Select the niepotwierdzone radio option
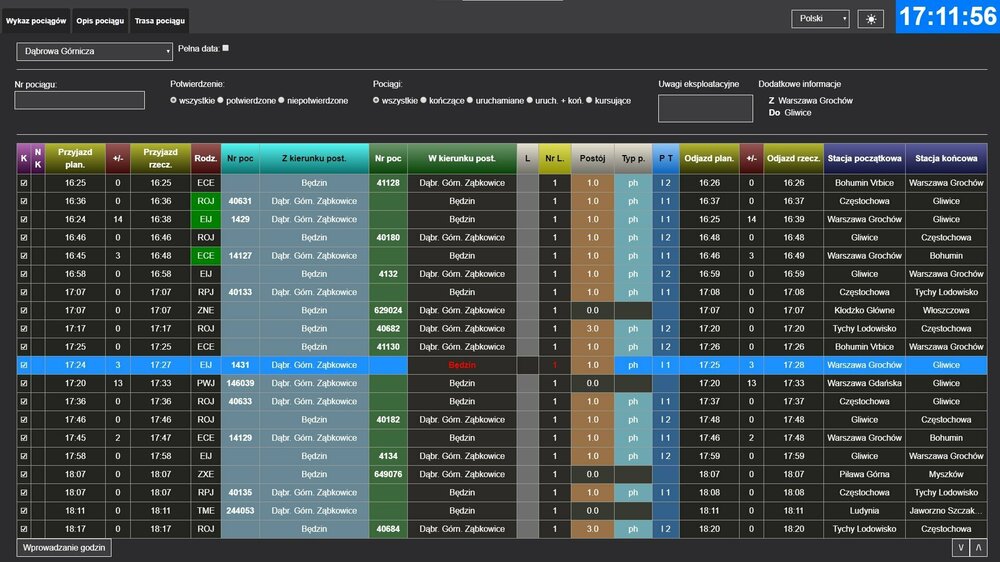1000x562 pixels. coord(282,101)
